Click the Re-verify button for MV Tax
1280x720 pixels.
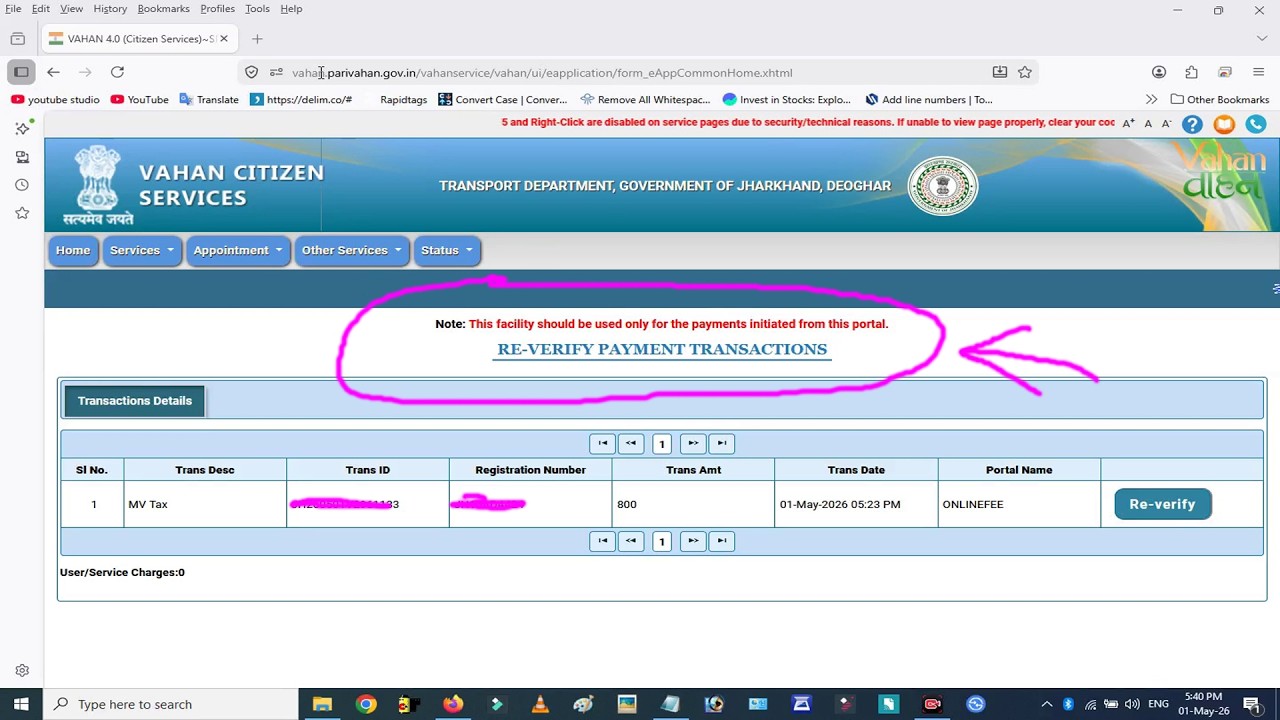tap(1162, 504)
